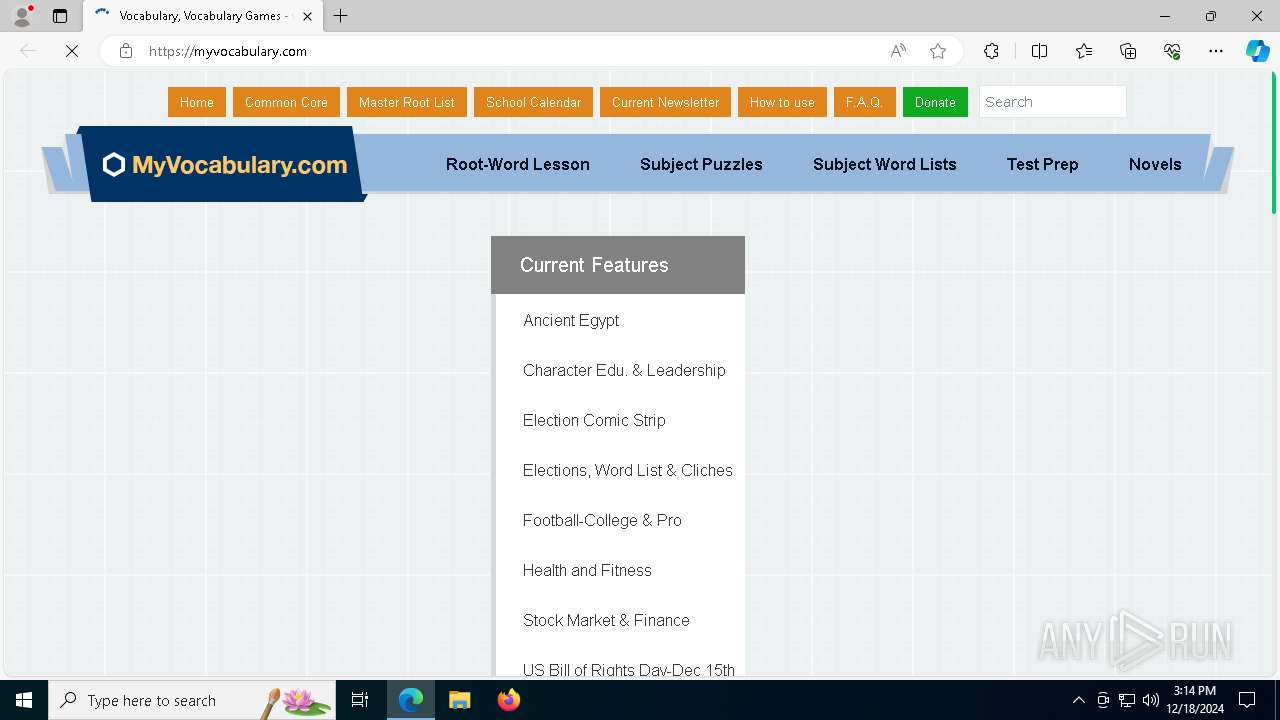Click the taskbar search box

tap(192, 700)
